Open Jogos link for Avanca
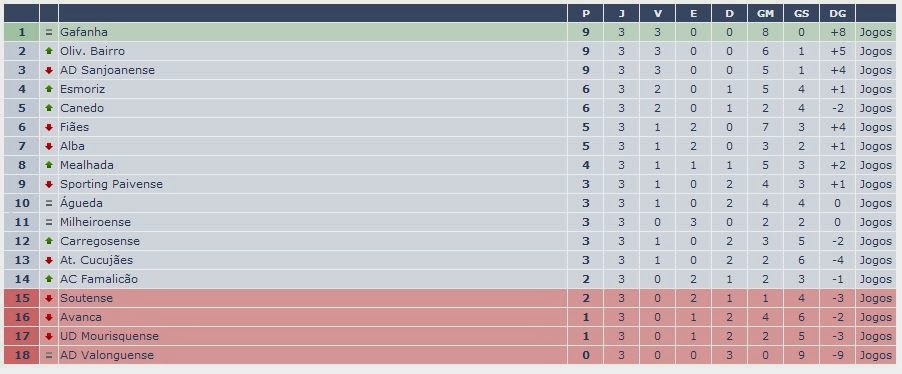 coord(876,318)
